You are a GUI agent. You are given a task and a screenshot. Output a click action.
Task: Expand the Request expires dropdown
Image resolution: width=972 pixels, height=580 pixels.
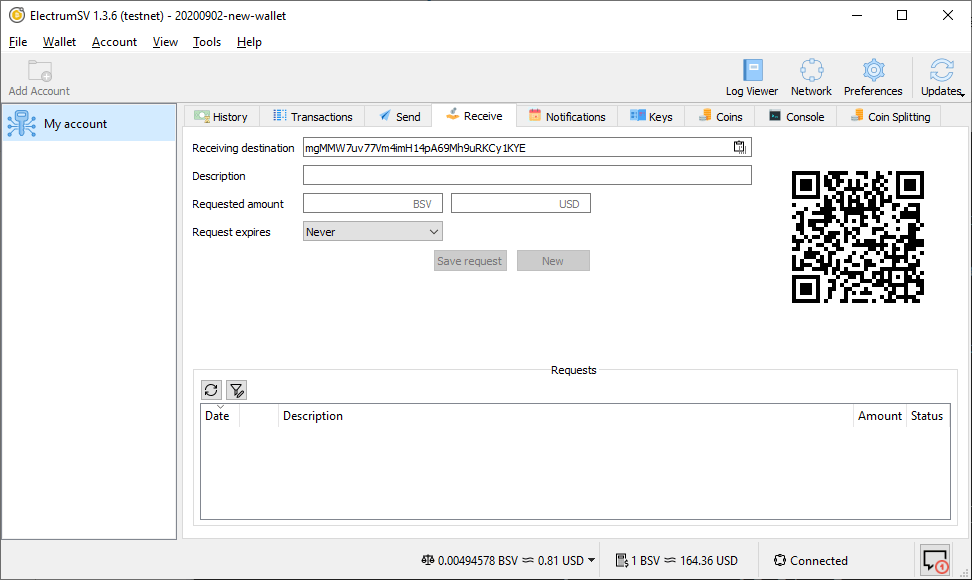pos(373,232)
